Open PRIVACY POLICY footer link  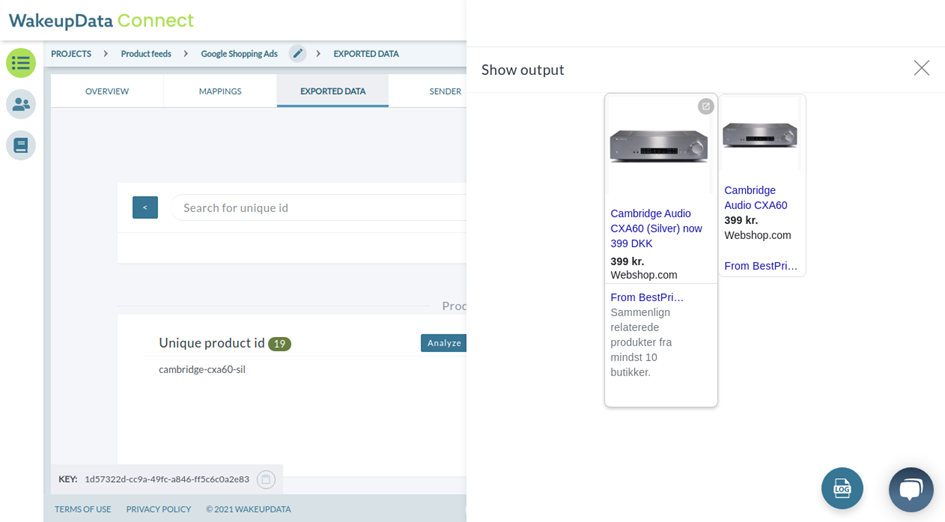(159, 509)
